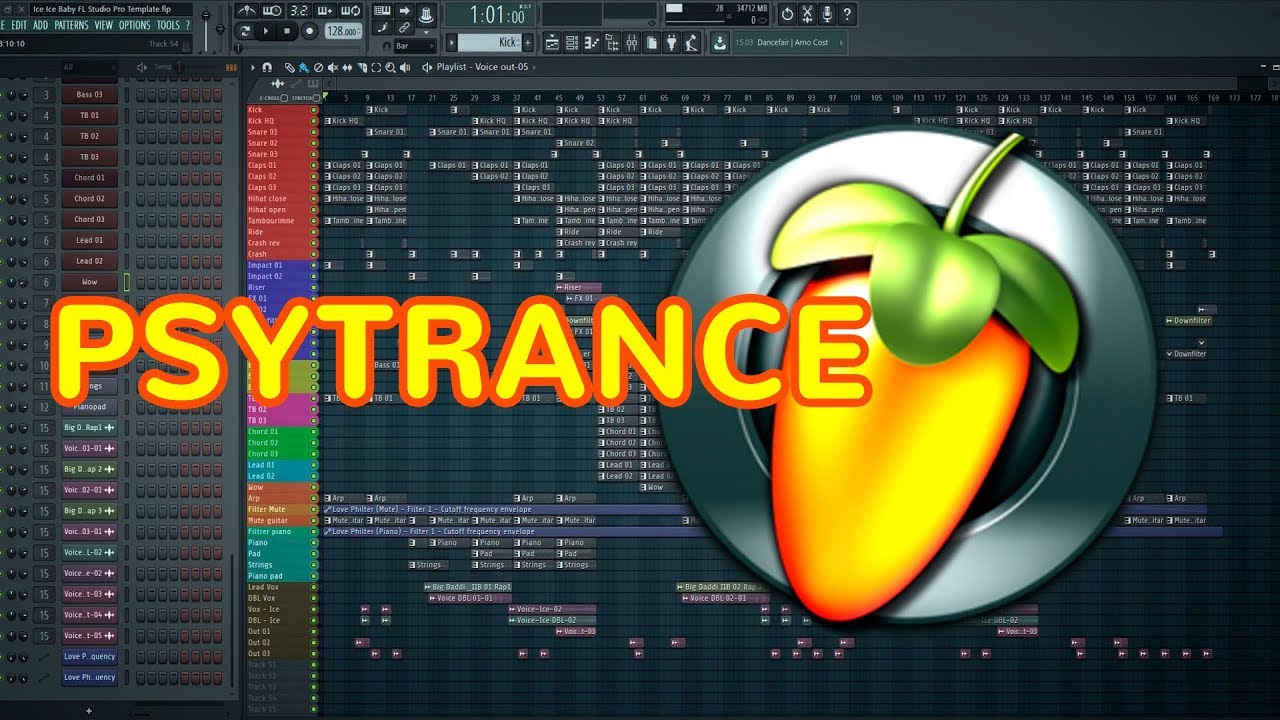Toggle pattern/song mode switch
The height and width of the screenshot is (720, 1280).
[x=245, y=31]
